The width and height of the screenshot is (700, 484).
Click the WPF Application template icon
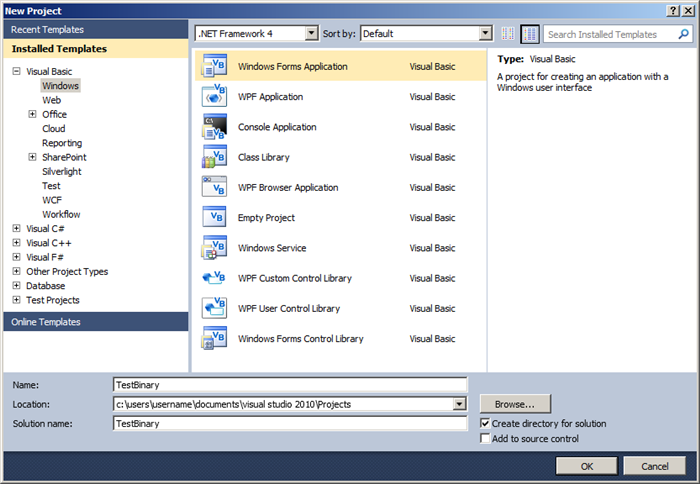(x=214, y=96)
